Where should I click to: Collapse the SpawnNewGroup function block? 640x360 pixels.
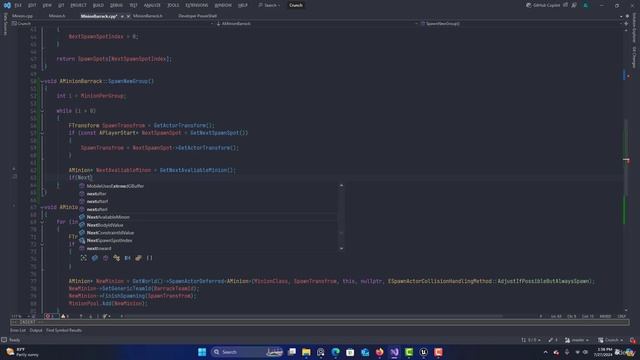42,81
